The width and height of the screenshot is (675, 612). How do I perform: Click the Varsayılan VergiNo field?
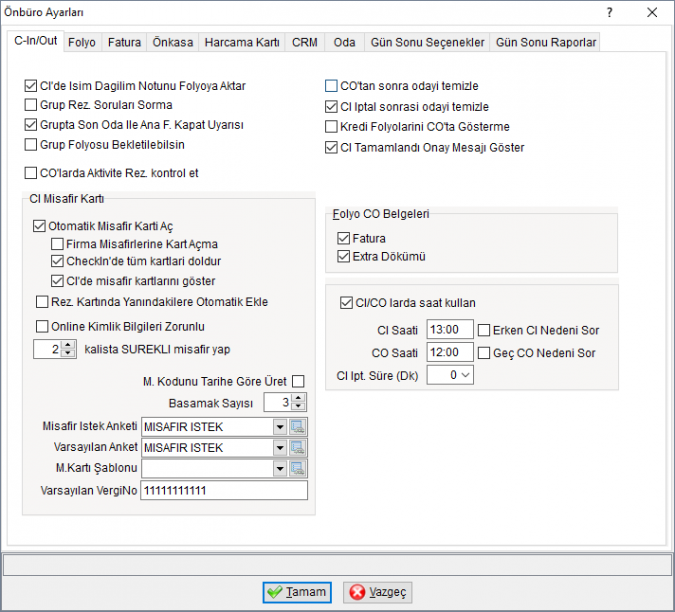click(224, 490)
